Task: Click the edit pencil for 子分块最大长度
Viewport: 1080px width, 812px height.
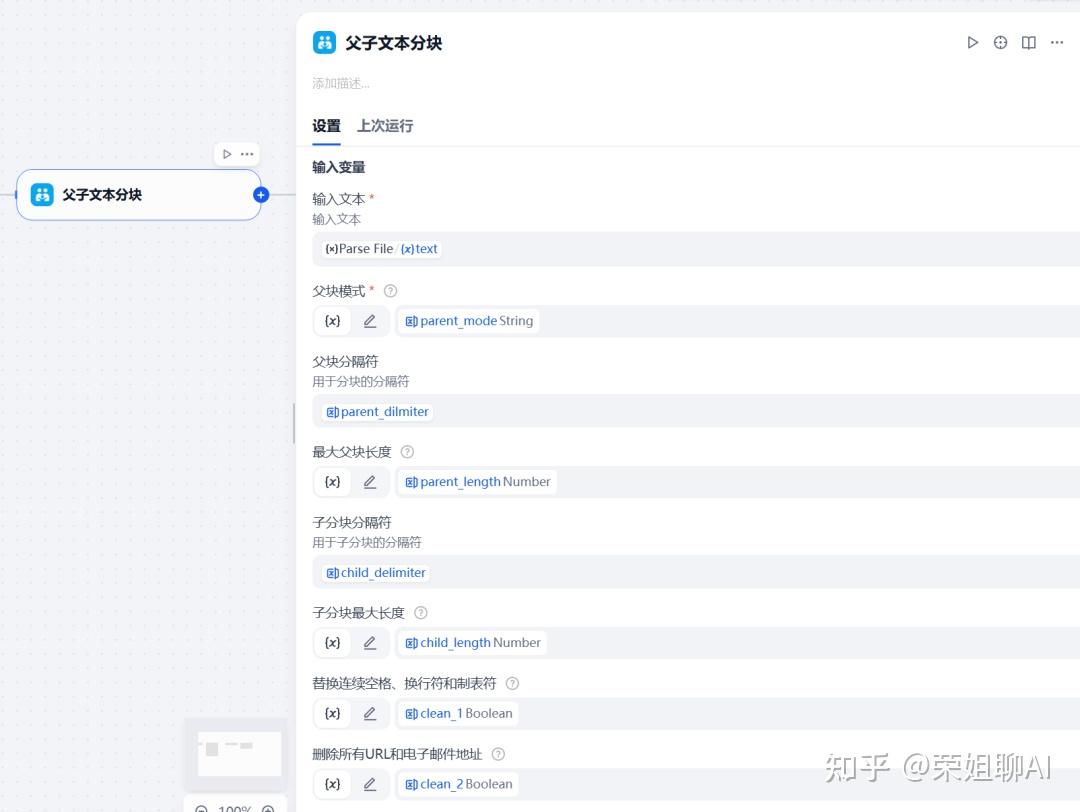Action: [370, 643]
